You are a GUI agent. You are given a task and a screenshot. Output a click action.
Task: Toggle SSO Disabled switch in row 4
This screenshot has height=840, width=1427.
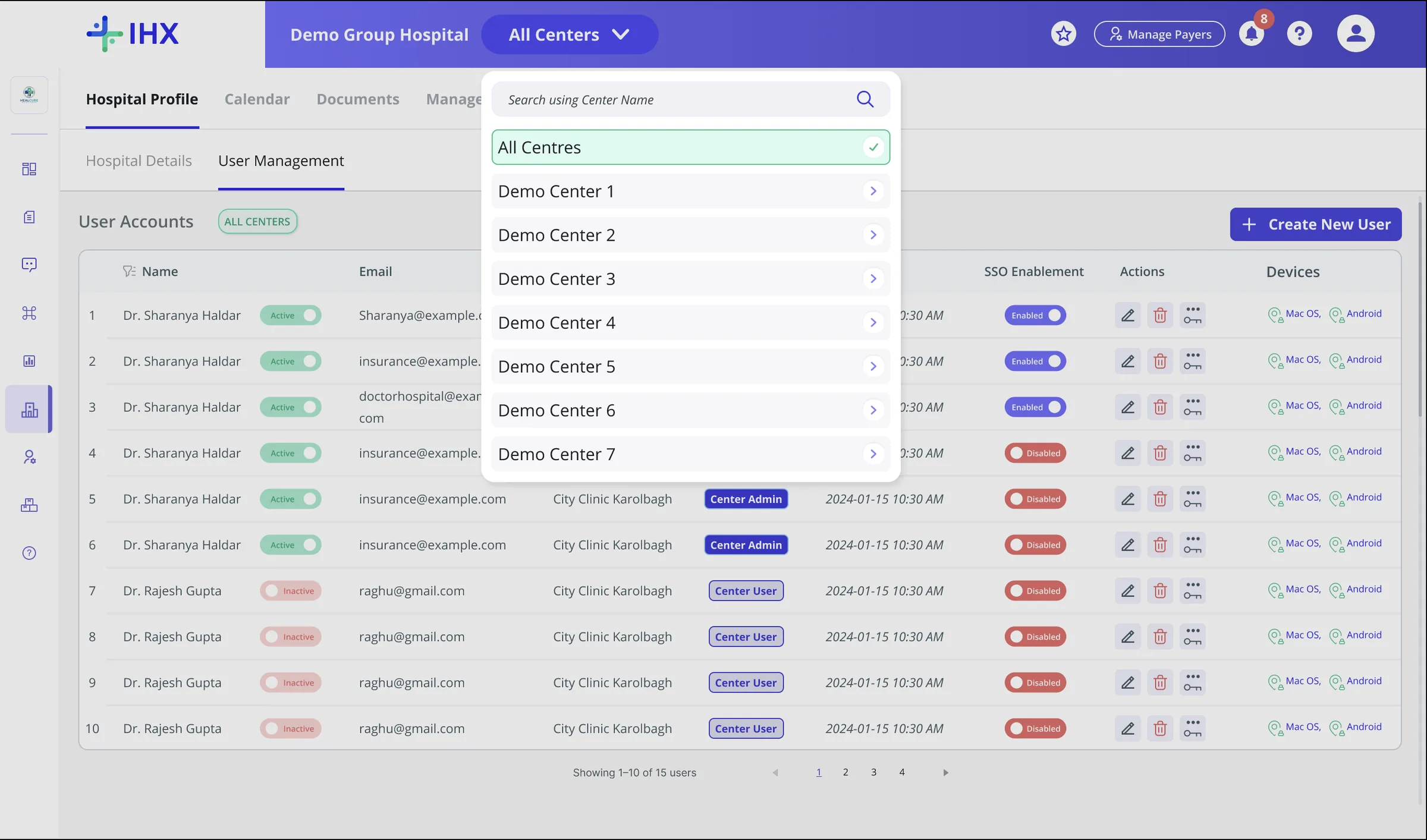tap(1035, 453)
